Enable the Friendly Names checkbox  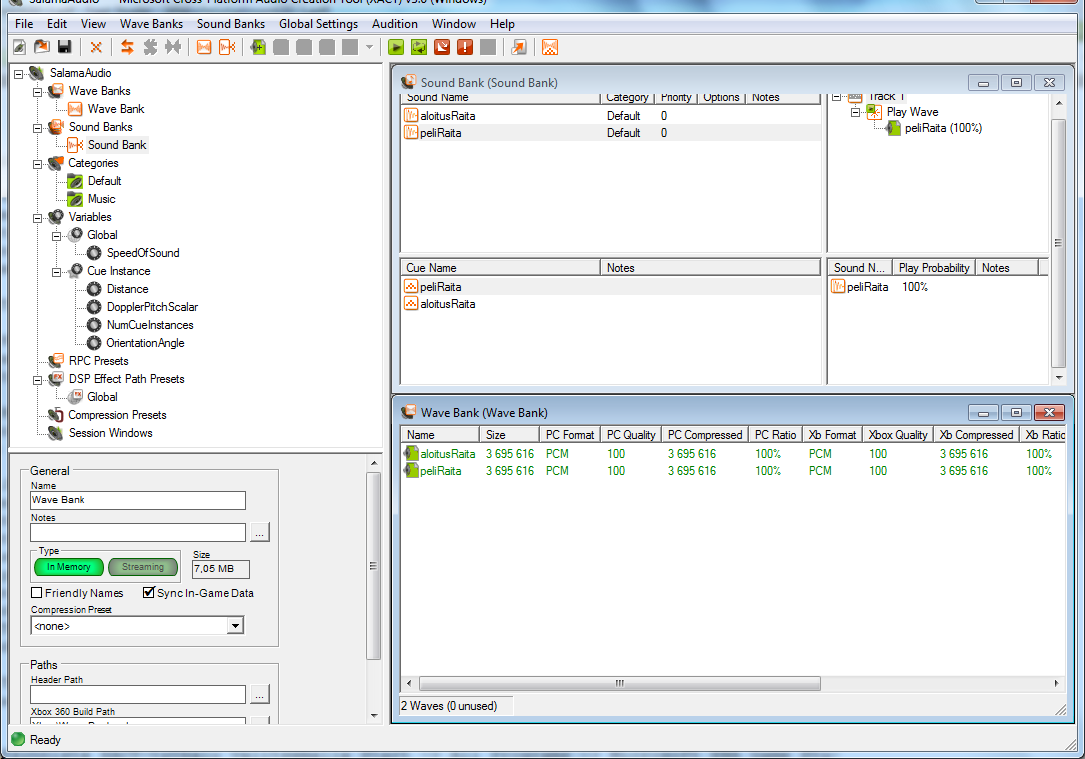point(37,593)
